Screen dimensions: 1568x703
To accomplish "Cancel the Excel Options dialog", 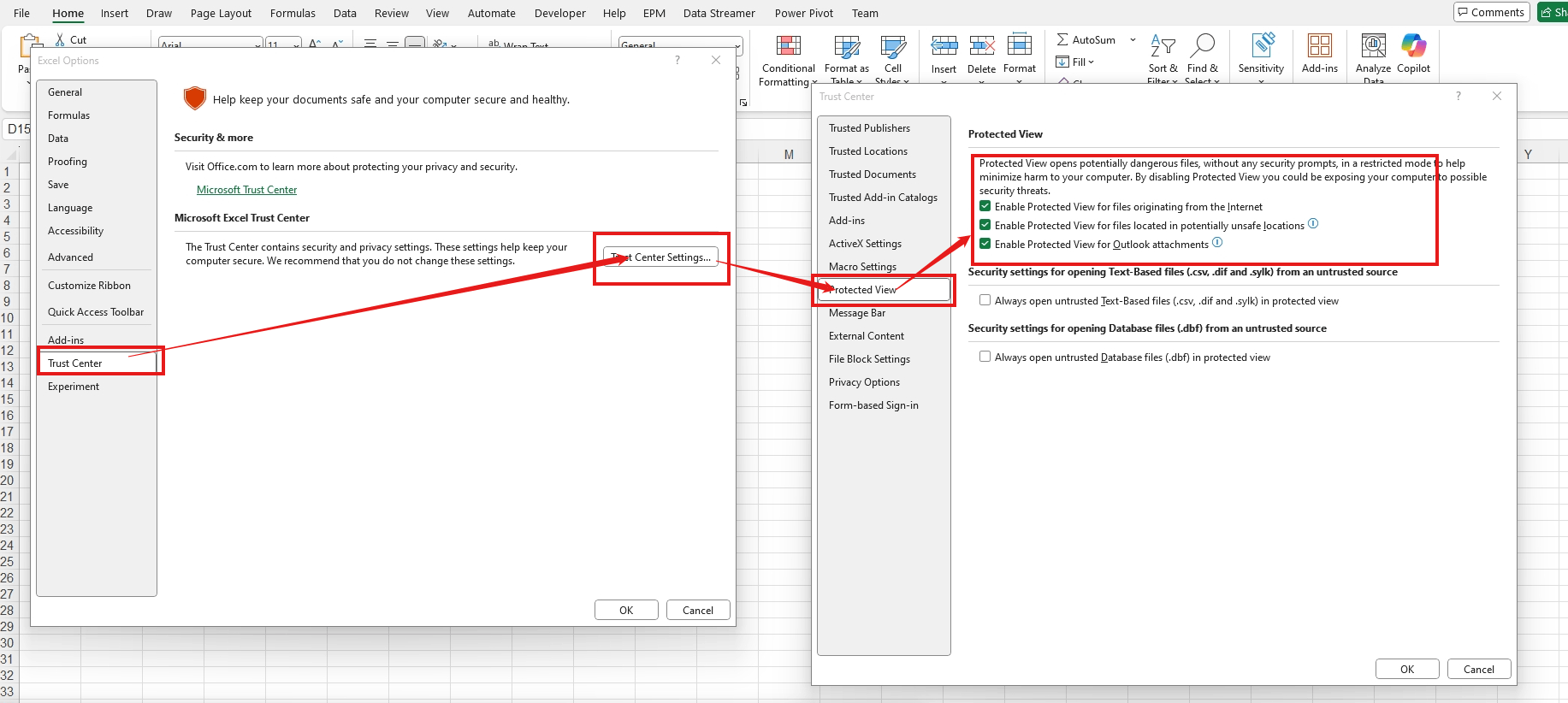I will pyautogui.click(x=698, y=610).
